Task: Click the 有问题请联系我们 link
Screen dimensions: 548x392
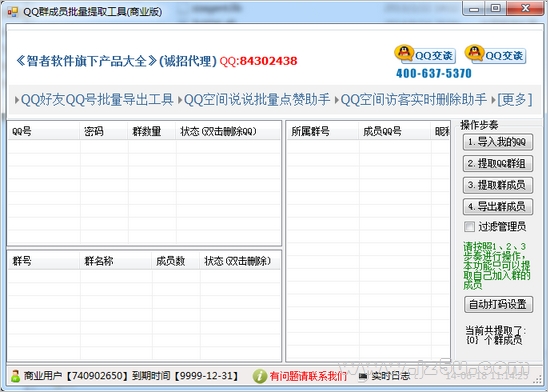Action: [308, 376]
